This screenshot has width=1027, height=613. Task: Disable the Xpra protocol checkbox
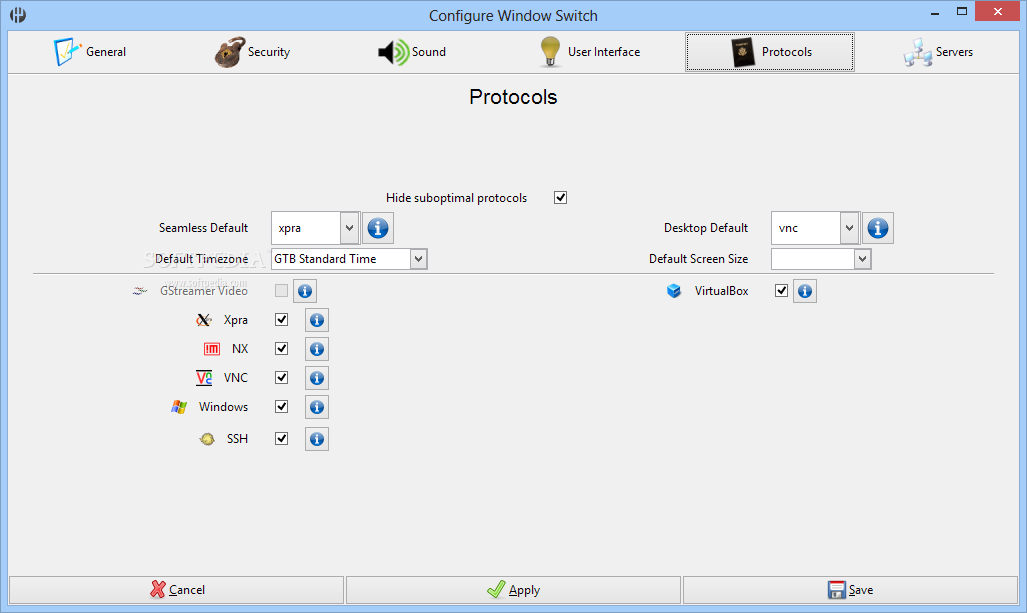click(x=282, y=320)
